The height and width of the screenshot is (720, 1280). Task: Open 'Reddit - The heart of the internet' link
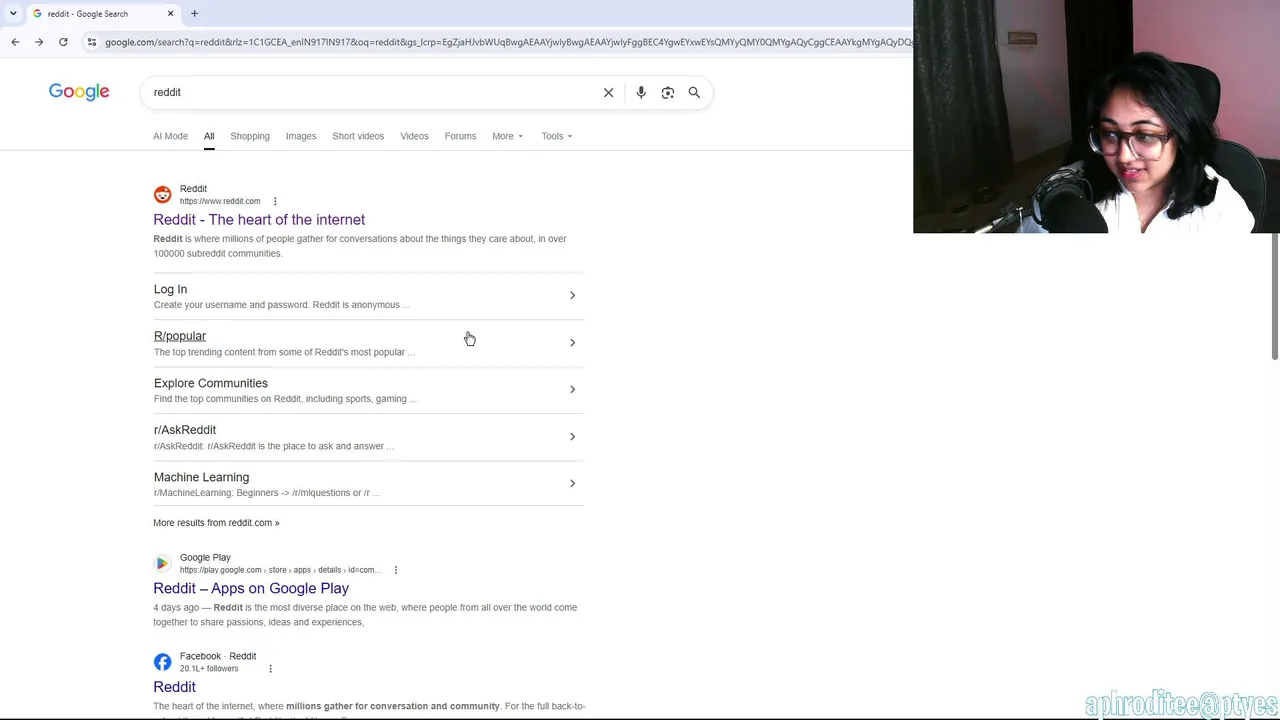[259, 220]
